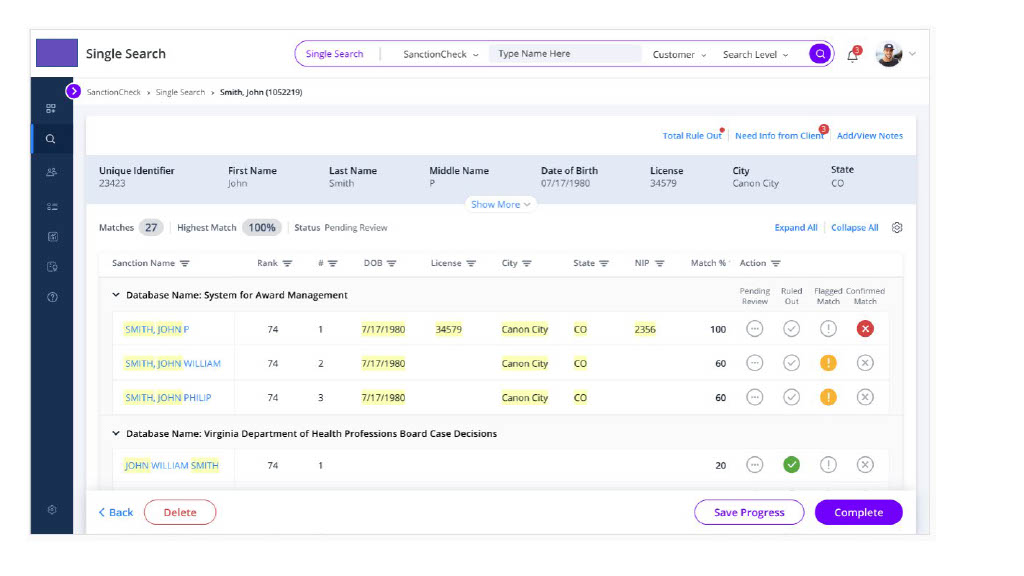This screenshot has height=576, width=1024.
Task: Filter by Rank column
Action: pos(287,263)
